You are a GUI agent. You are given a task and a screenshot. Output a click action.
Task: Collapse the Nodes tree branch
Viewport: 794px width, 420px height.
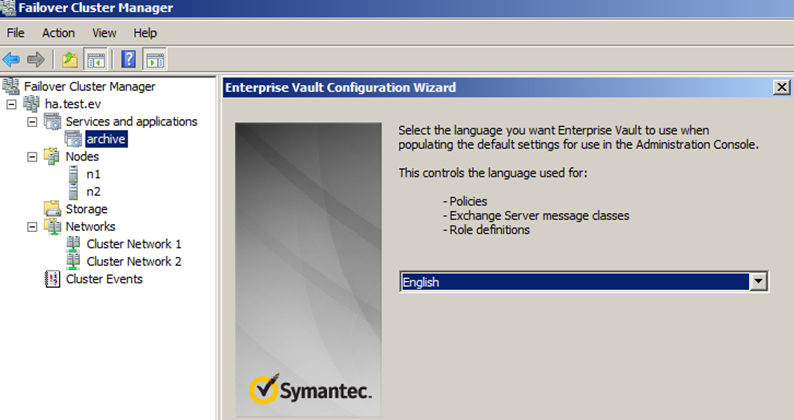coord(32,157)
